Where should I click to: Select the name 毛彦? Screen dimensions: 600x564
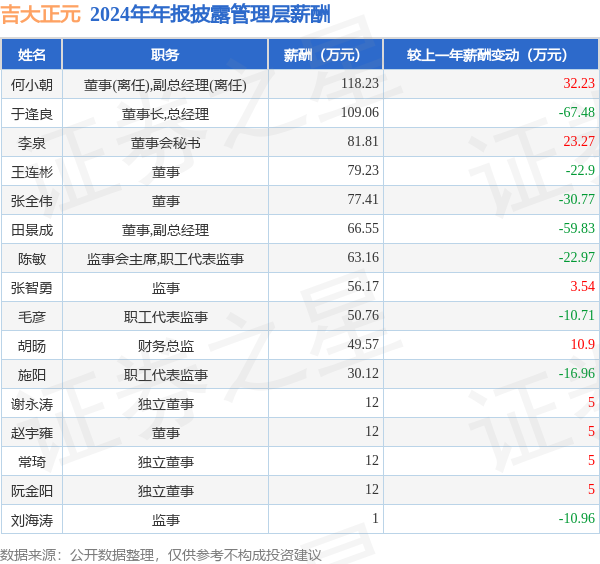[x=32, y=317]
